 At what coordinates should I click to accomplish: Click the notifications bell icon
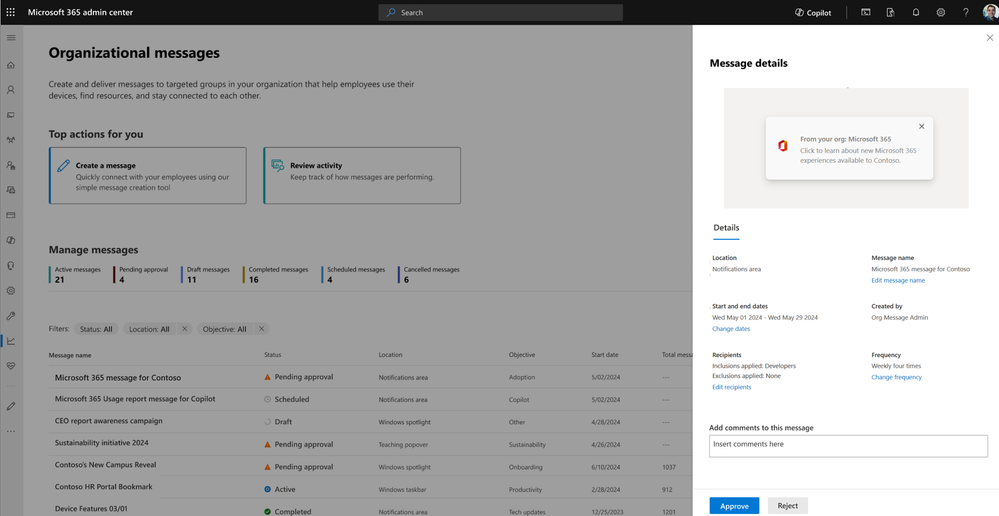[x=916, y=12]
